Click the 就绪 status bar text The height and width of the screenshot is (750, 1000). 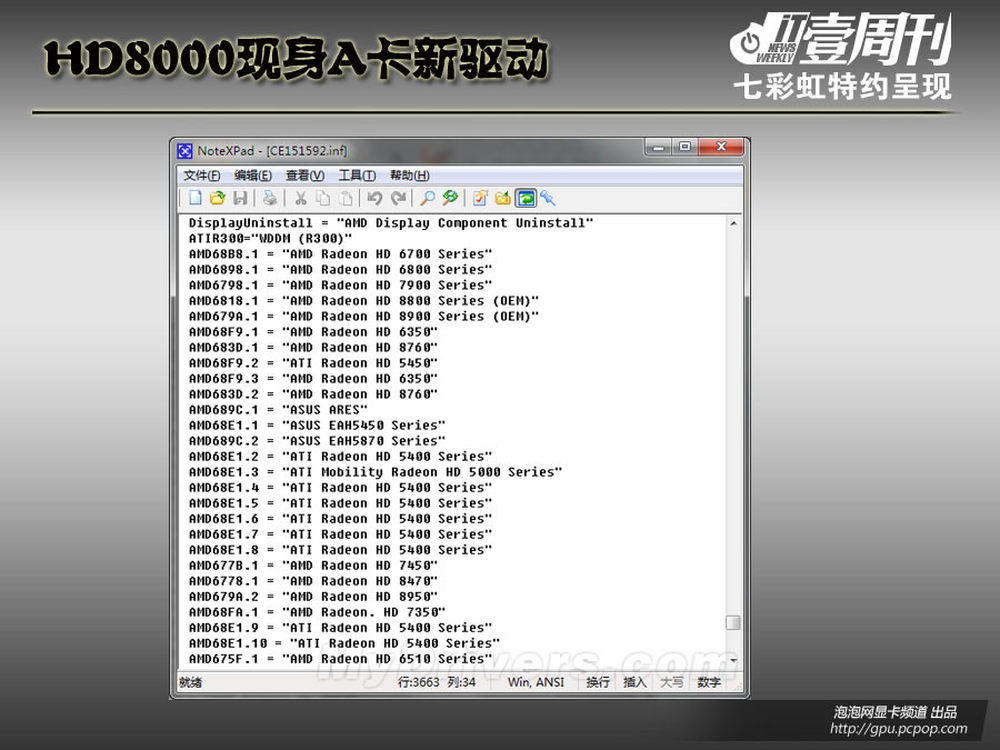tap(190, 682)
